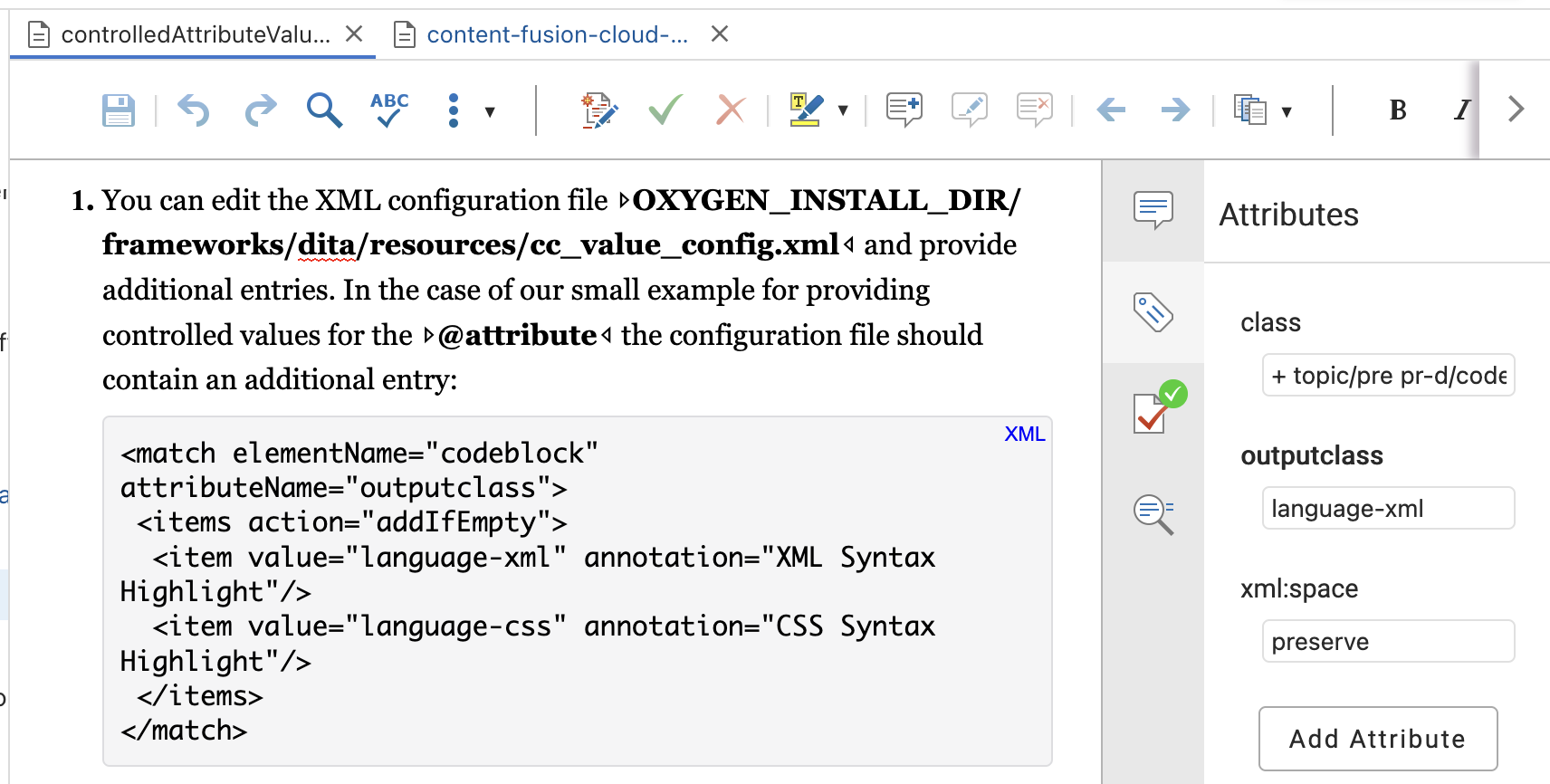Accept the change with green checkmark
The height and width of the screenshot is (784, 1550).
[x=665, y=110]
